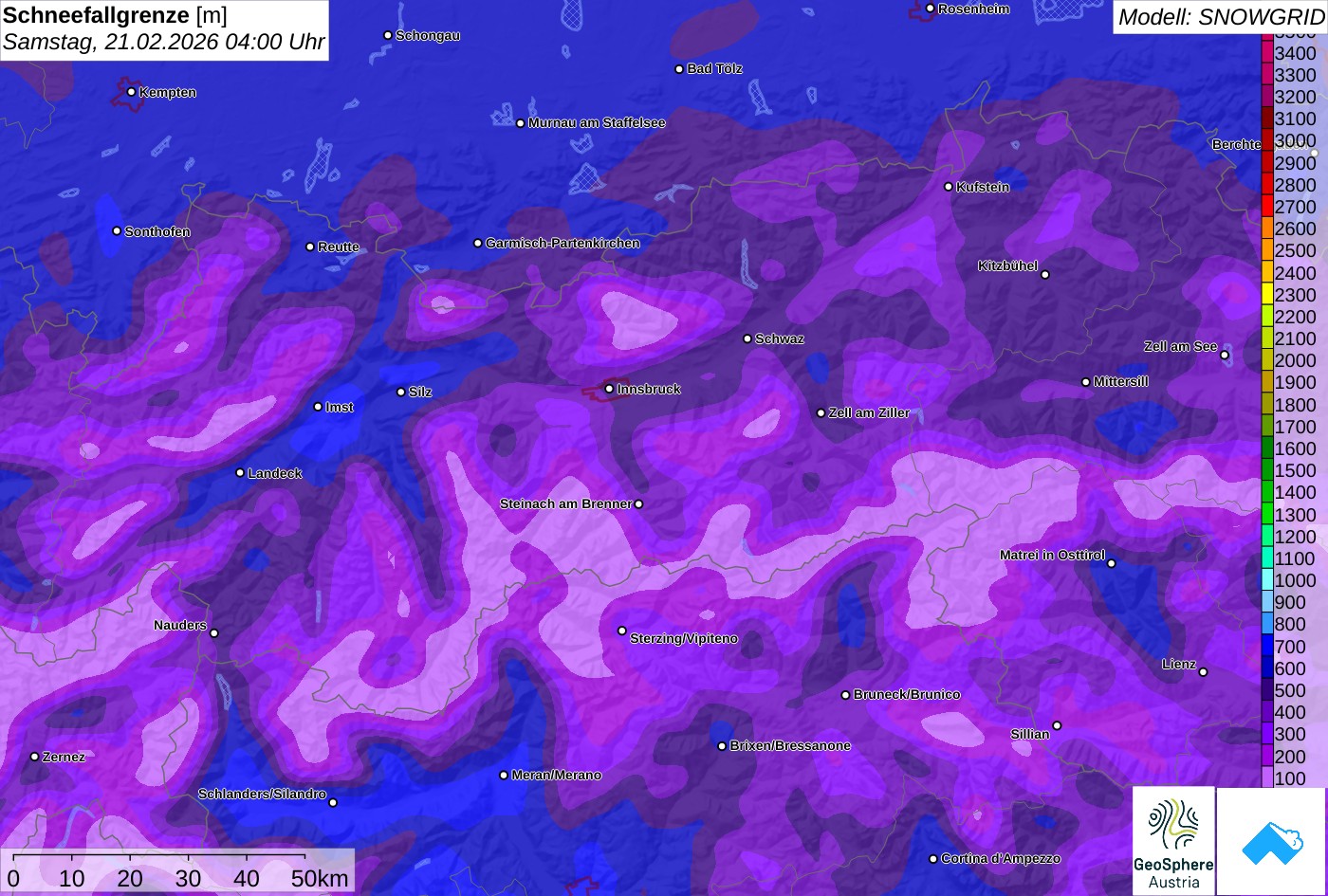1328x896 pixels.
Task: Click the blue cloud logo icon
Action: [x=1271, y=841]
